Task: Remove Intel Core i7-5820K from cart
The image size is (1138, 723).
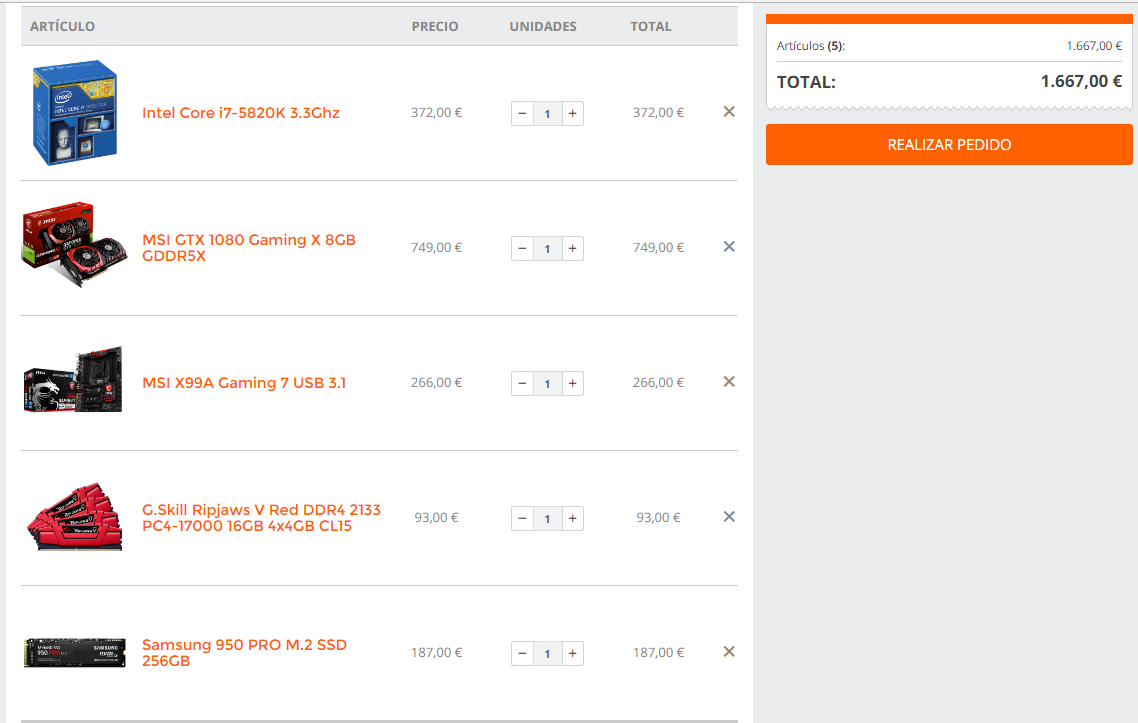Action: (729, 112)
